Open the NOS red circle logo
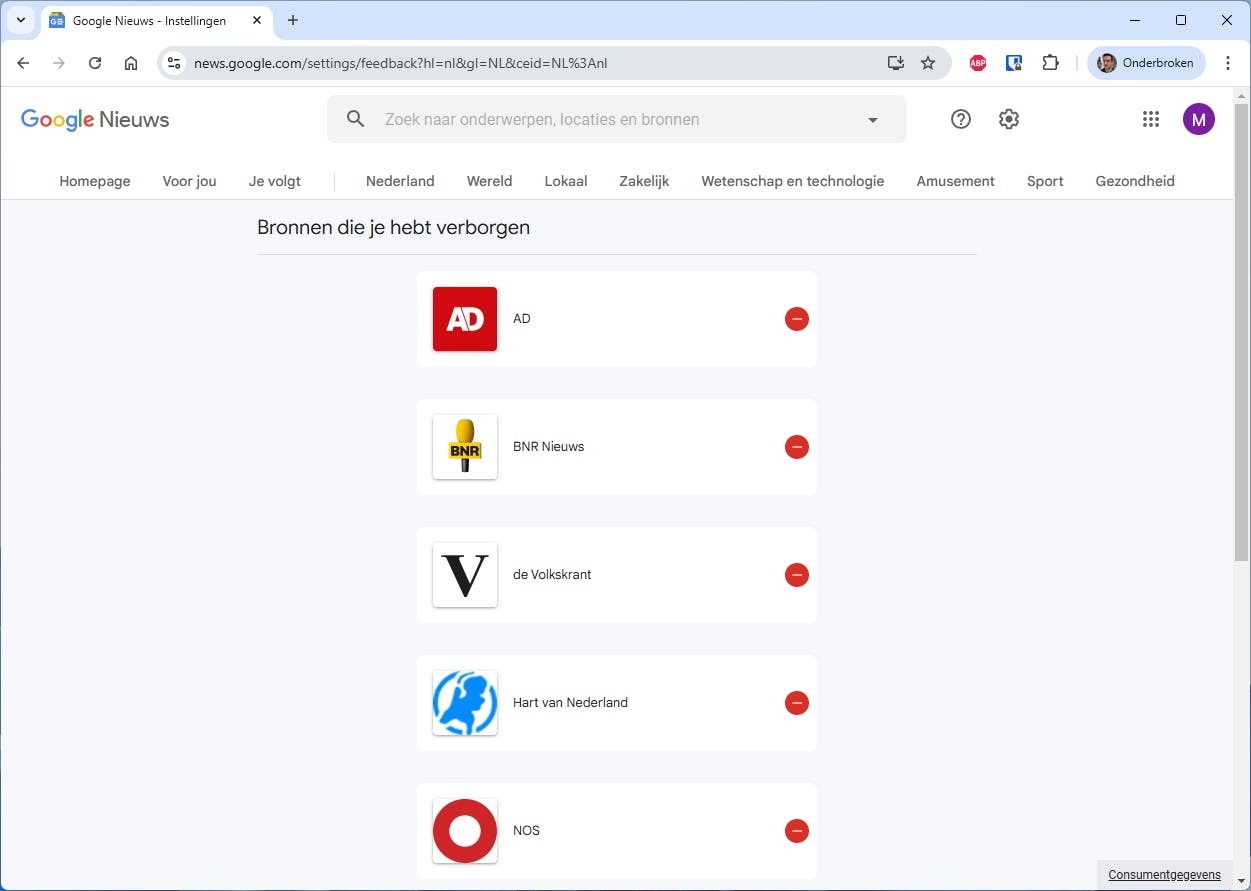The height and width of the screenshot is (891, 1251). (465, 831)
